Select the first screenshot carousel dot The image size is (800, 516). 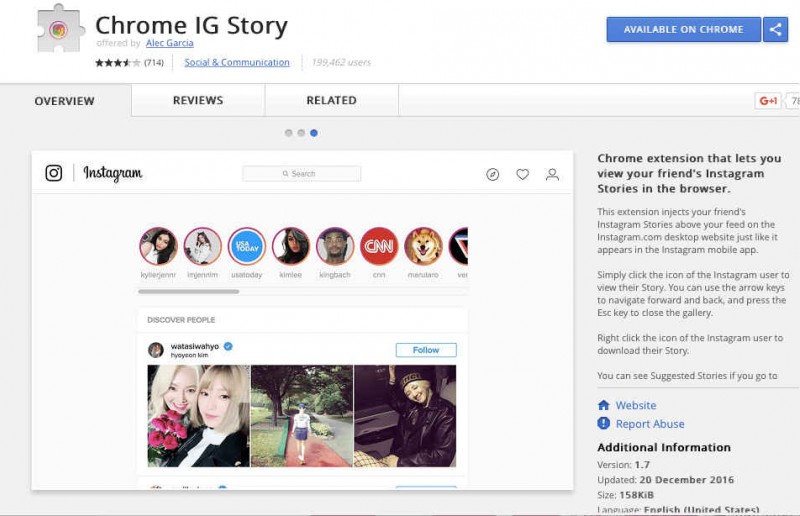pos(289,133)
